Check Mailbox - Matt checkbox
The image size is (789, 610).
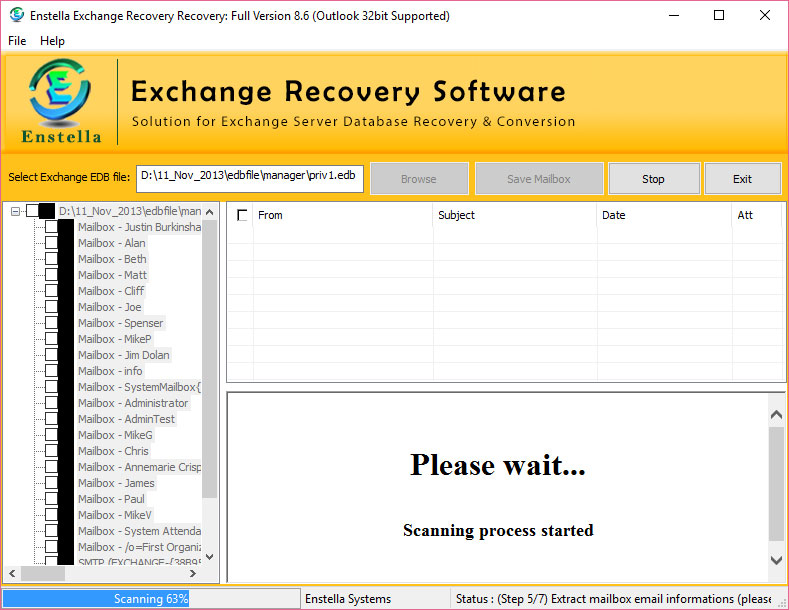51,275
